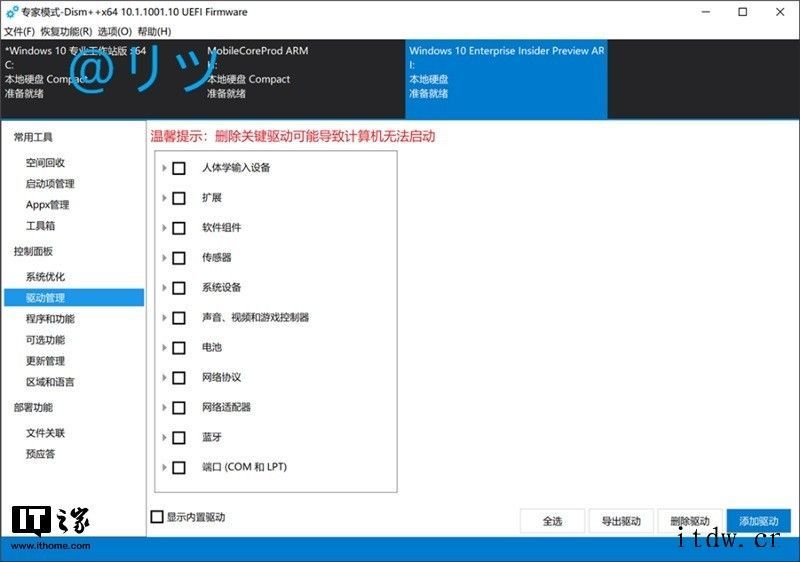Open the 选项(O) menu
800x562 pixels.
[115, 32]
